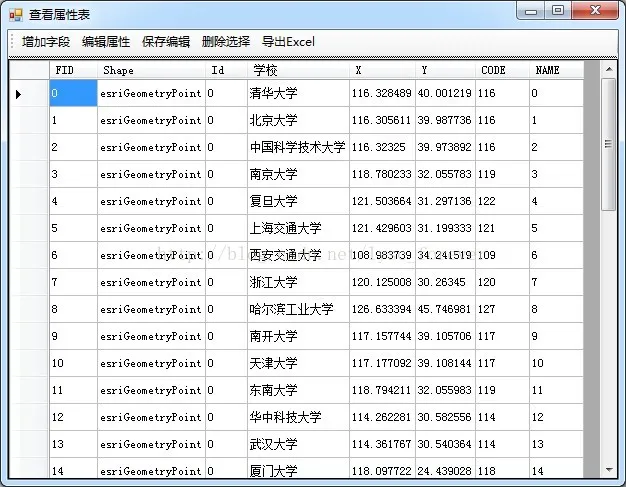Click 导出Excel to export the table
This screenshot has width=626, height=487.
pyautogui.click(x=288, y=42)
